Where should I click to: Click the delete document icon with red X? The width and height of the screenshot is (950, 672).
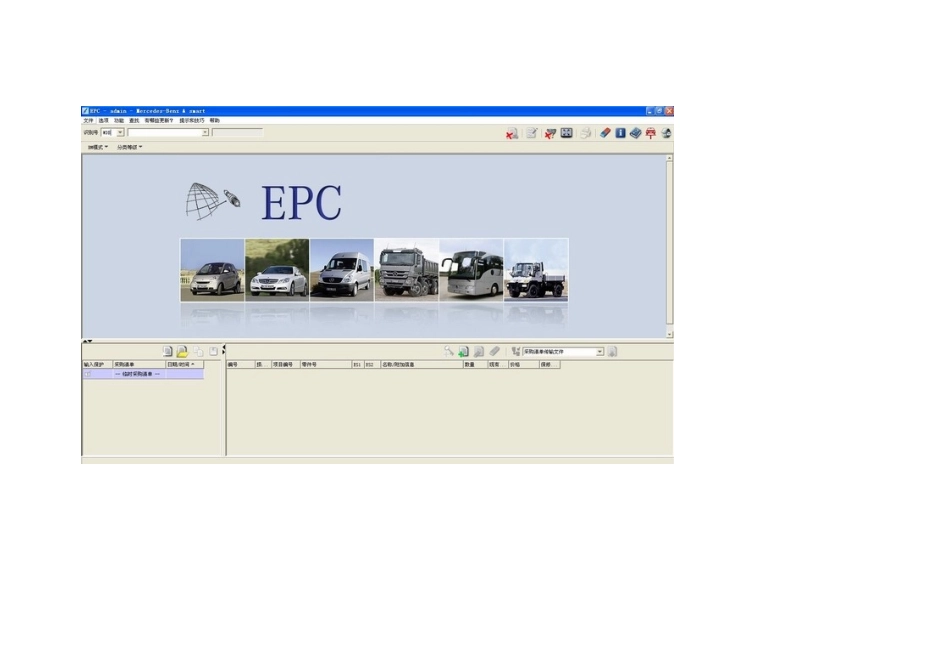[x=512, y=133]
